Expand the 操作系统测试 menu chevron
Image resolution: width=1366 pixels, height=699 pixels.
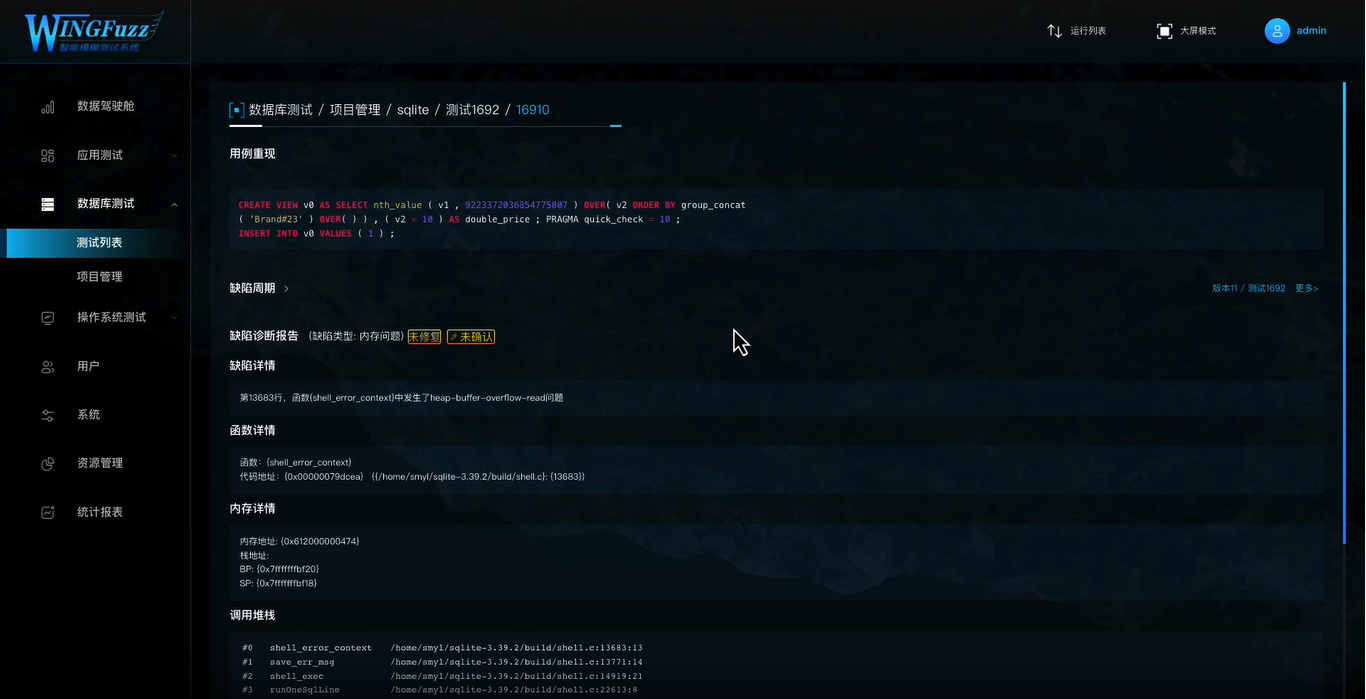[173, 317]
